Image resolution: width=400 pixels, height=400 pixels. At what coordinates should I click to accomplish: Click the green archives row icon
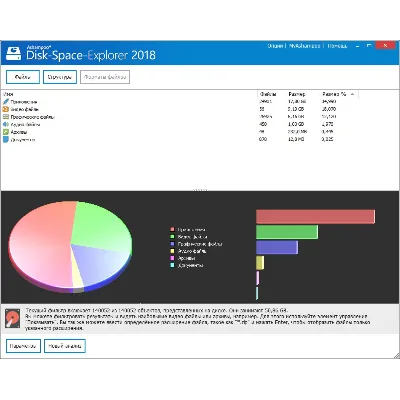tap(6, 132)
